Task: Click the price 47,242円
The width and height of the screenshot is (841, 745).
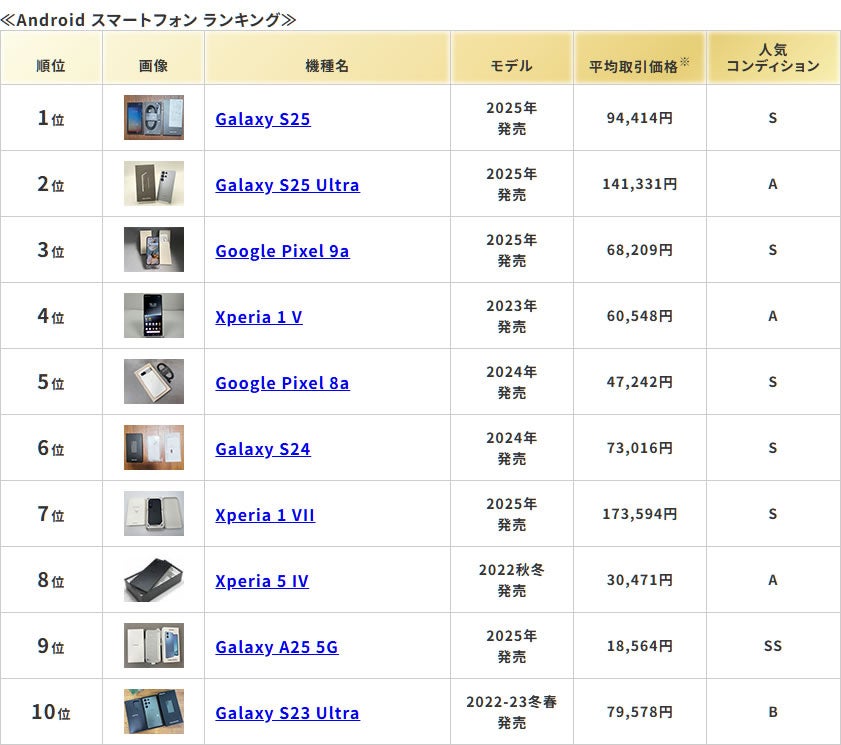Action: click(x=639, y=382)
